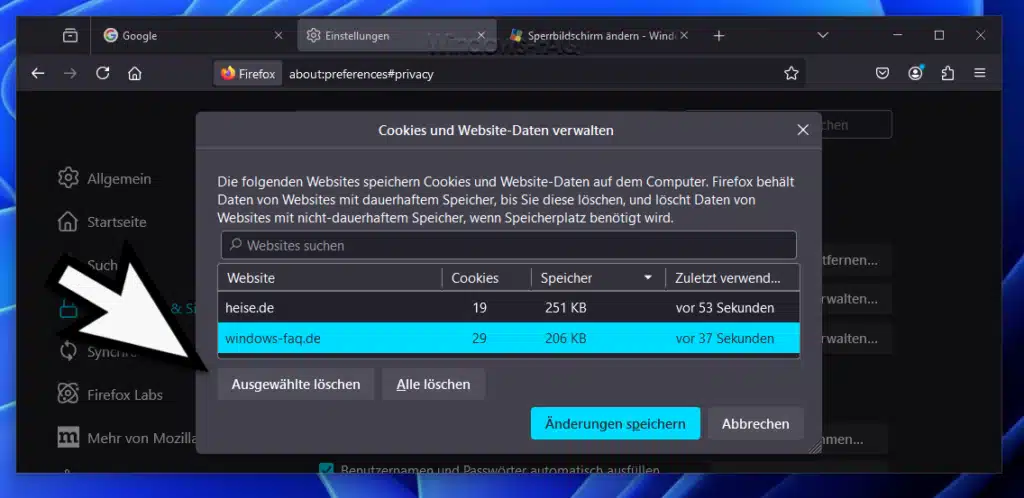
Task: Click Ausgewählte löschen button
Action: (296, 384)
